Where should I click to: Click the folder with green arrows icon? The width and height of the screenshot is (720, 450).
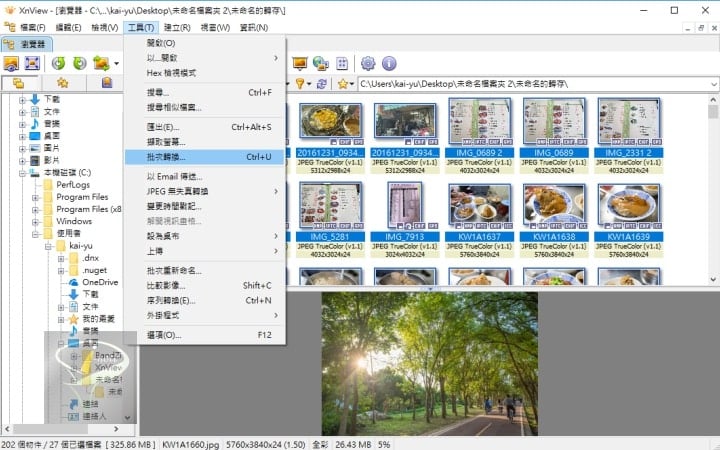tap(101, 63)
